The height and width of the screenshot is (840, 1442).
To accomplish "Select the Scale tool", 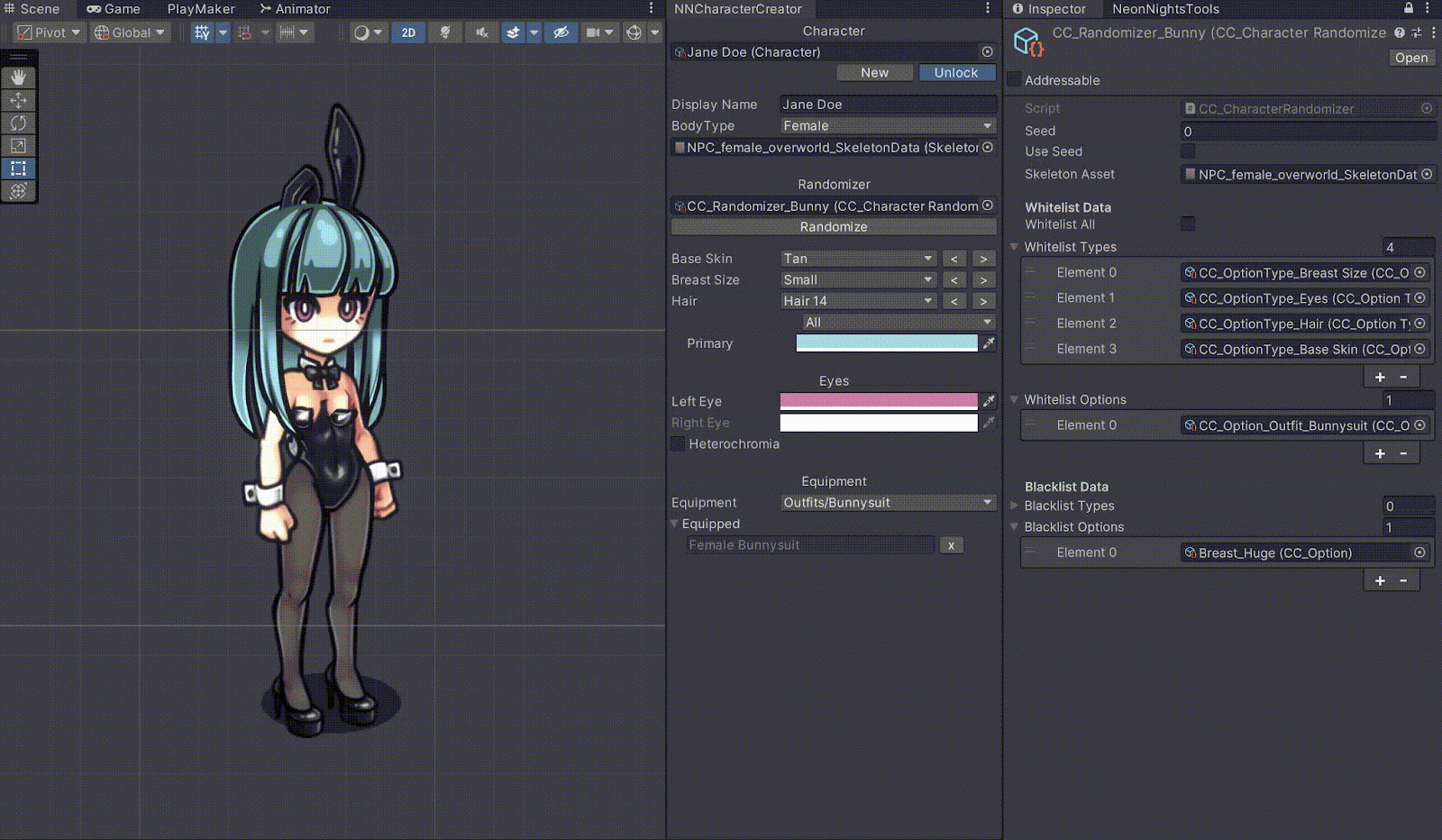I will click(x=18, y=145).
